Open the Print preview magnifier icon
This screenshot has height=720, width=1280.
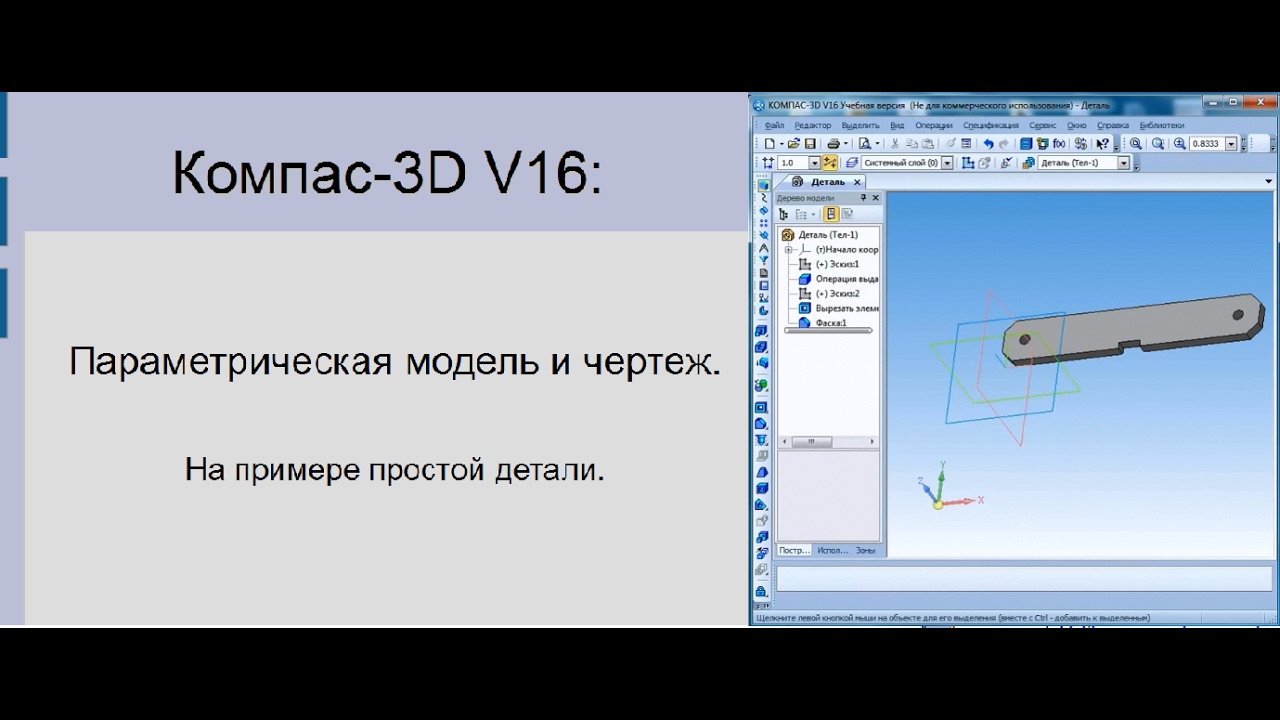click(864, 143)
